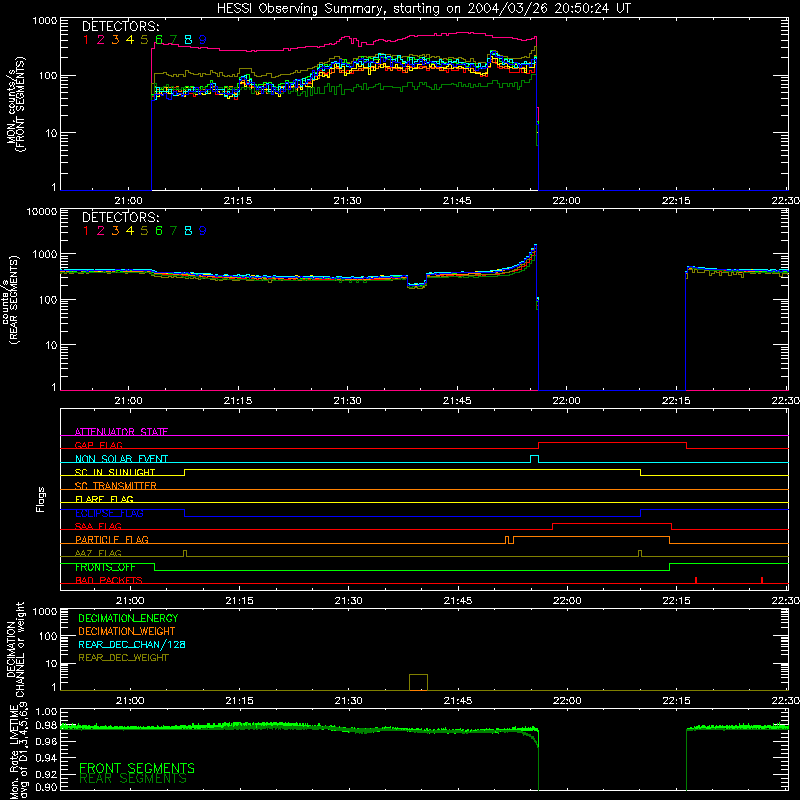
Task: Click the PARTICLE_FLAG label
Action: [x=112, y=540]
